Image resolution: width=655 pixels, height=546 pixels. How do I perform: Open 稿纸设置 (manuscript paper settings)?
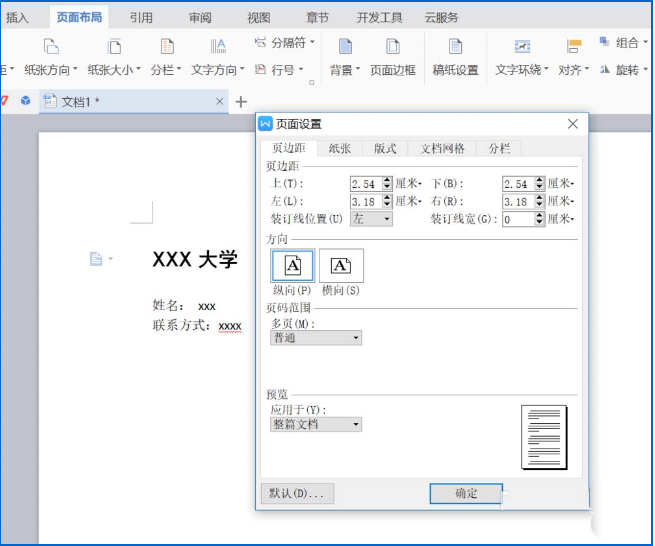tap(455, 48)
